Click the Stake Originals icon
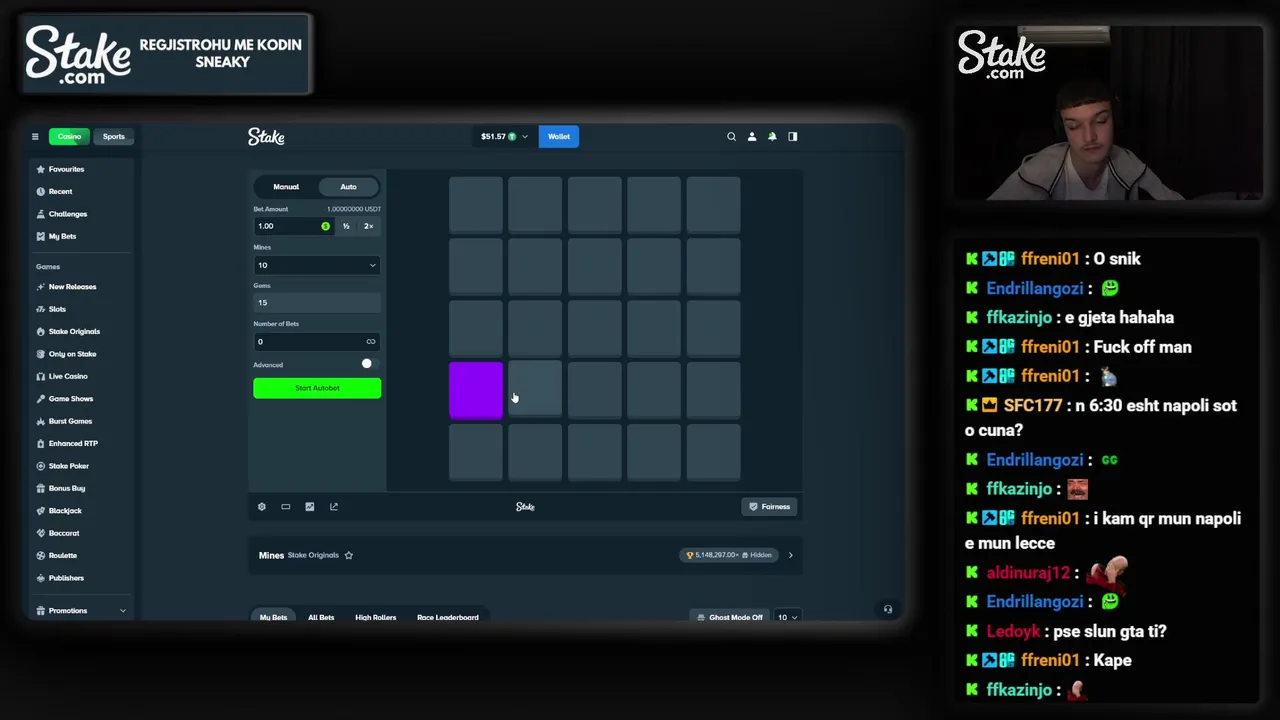This screenshot has width=1280, height=720. click(x=41, y=331)
